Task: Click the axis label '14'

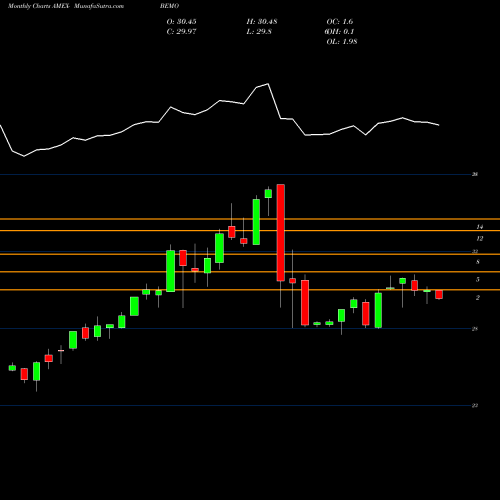Action: 480,227
